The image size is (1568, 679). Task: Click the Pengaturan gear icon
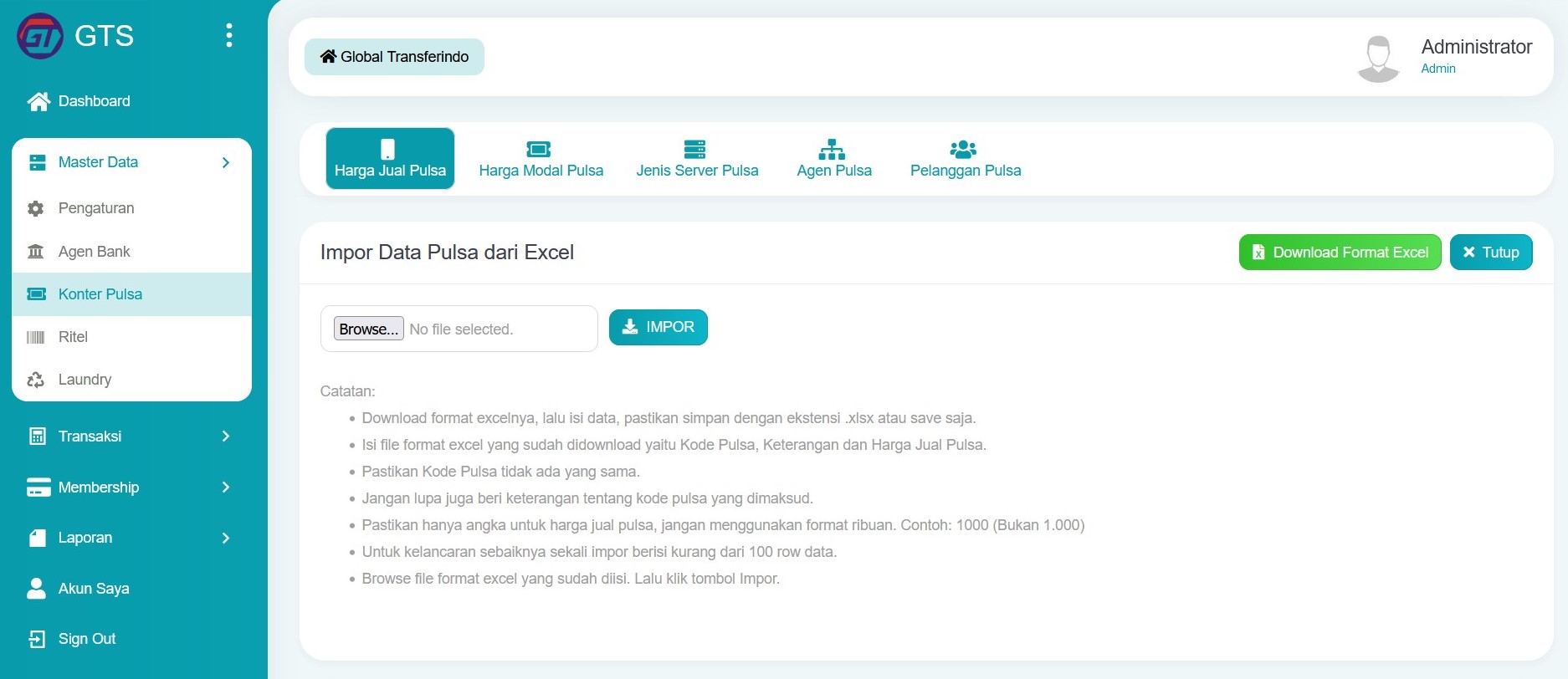pos(35,208)
